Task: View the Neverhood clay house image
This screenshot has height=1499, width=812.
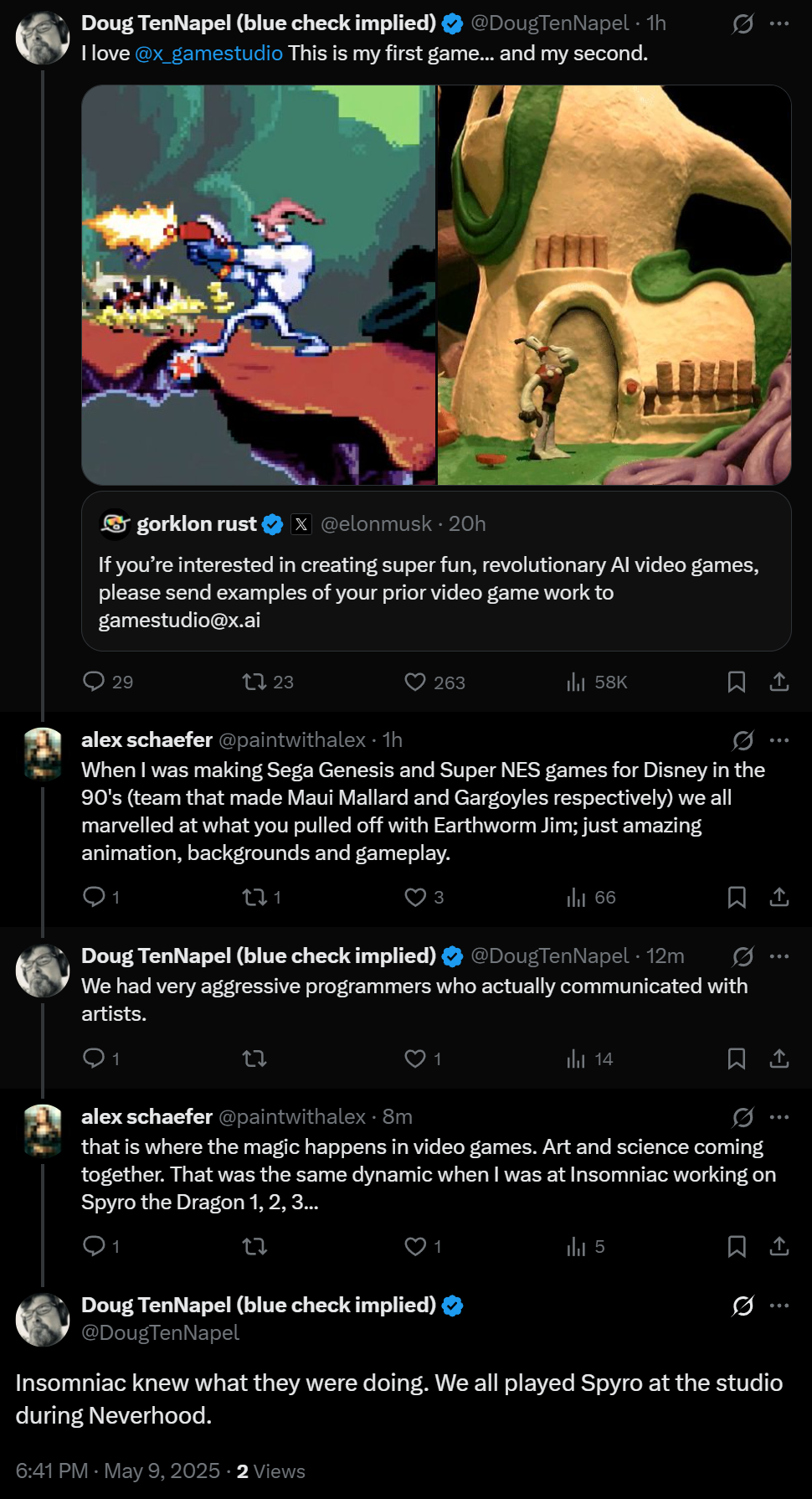Action: [x=614, y=285]
